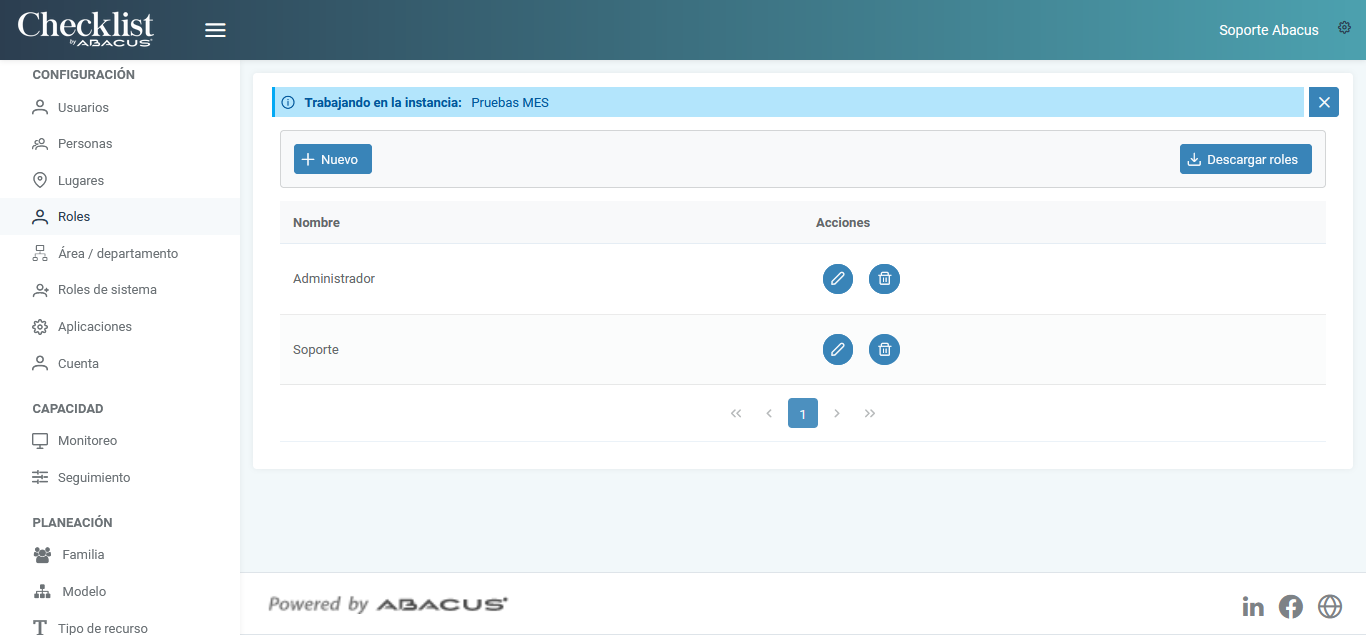Open Usuarios in the sidebar
The height and width of the screenshot is (635, 1366).
83,107
